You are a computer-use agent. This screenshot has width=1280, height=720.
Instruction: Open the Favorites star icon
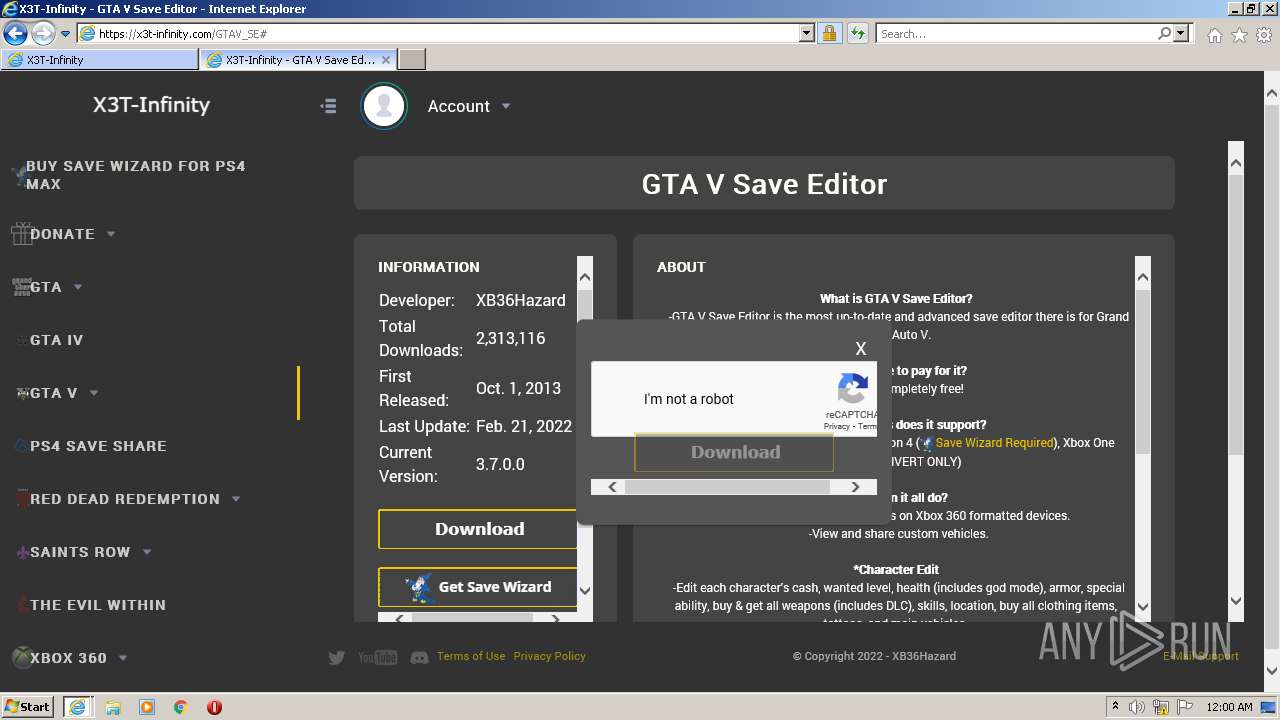coord(1239,35)
